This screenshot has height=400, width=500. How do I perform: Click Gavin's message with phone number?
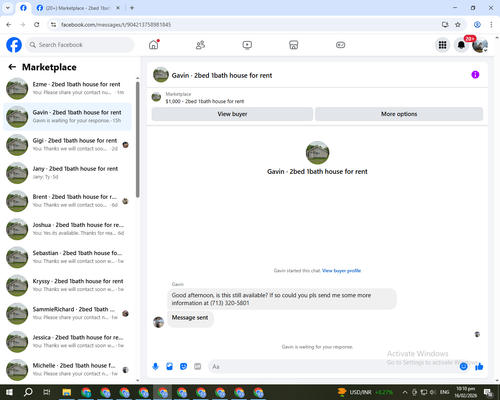pos(282,299)
